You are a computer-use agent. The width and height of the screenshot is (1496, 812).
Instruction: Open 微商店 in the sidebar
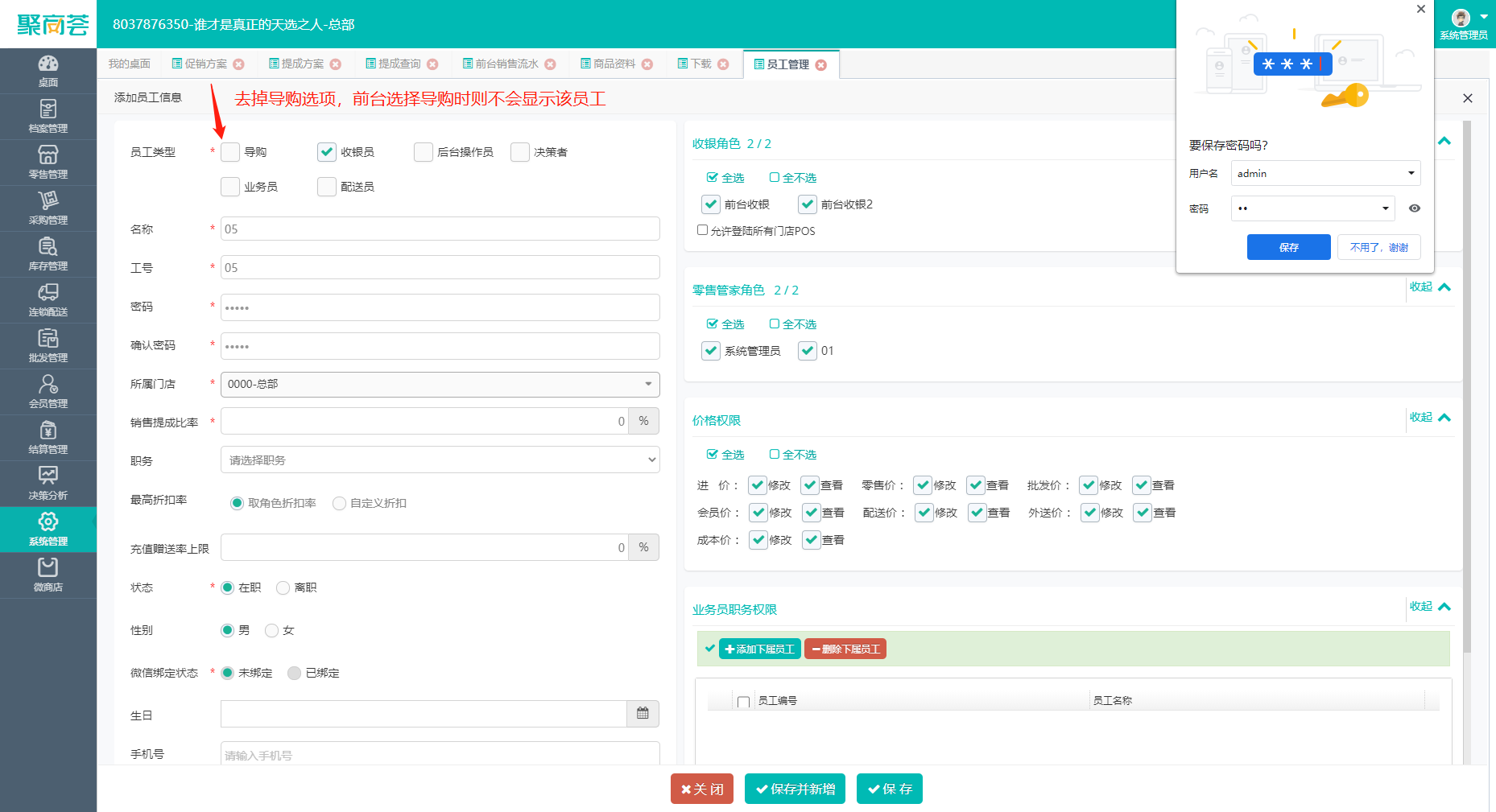tap(48, 575)
